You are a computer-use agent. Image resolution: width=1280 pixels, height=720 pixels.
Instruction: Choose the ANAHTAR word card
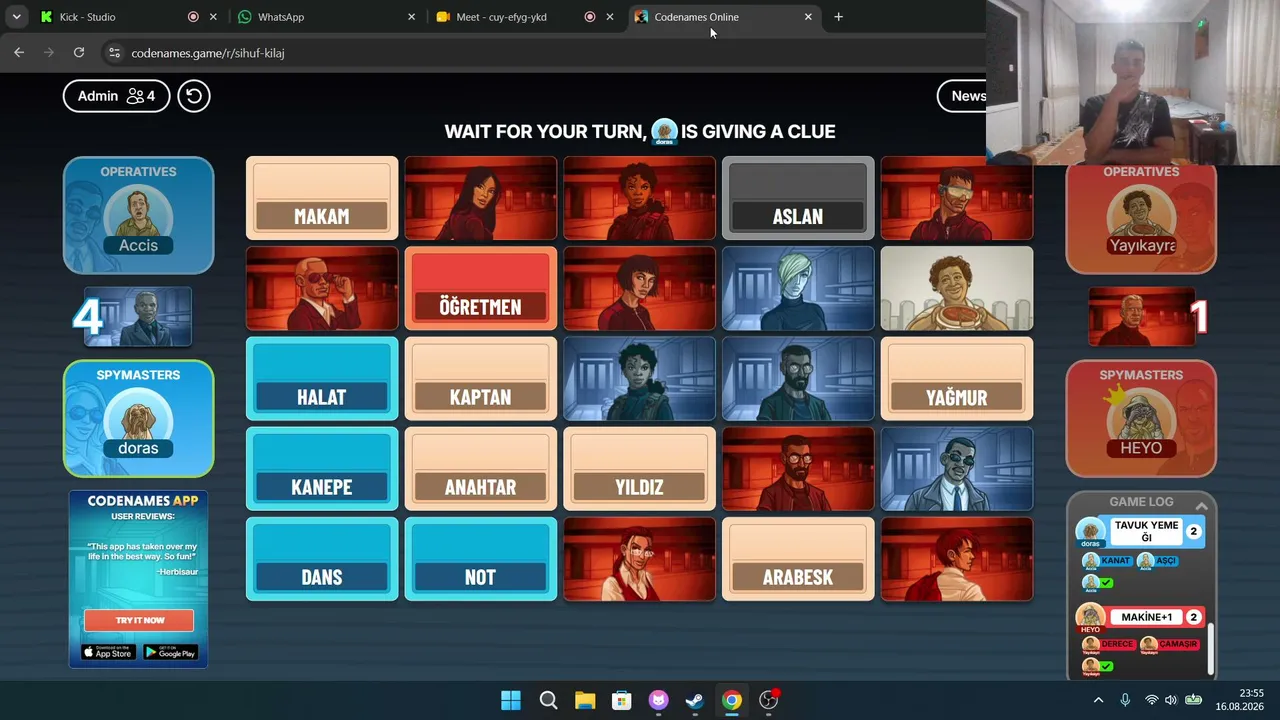pos(480,469)
